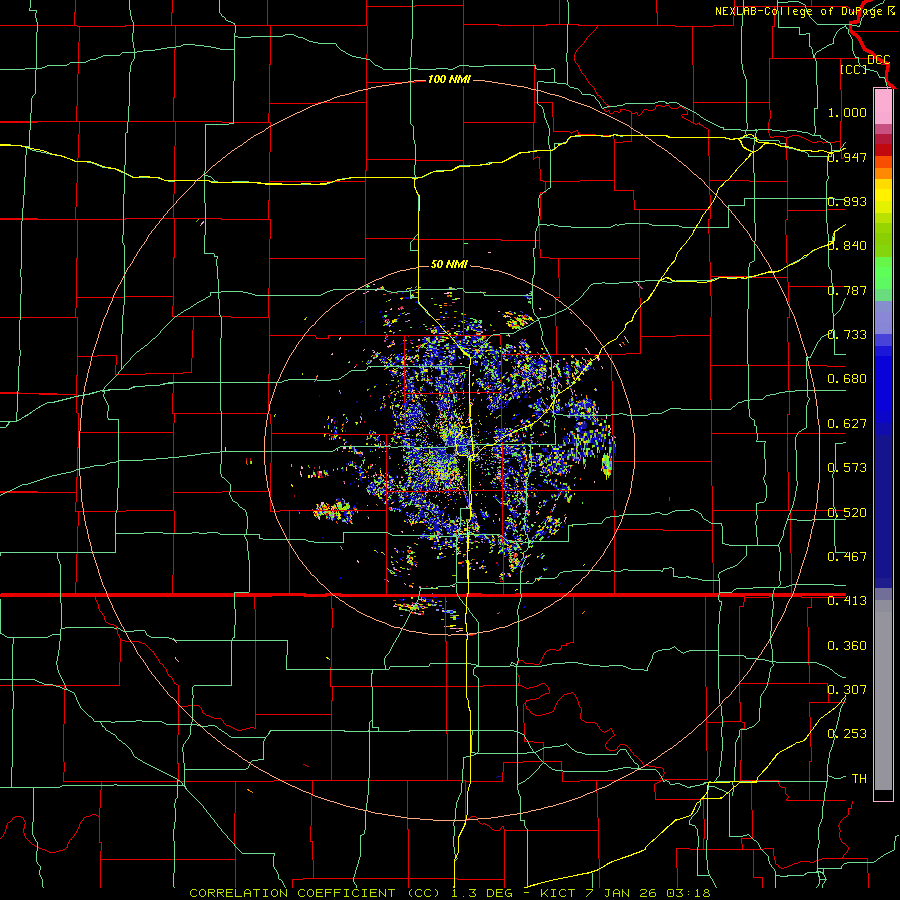Click the 0.627 color scale value
The height and width of the screenshot is (900, 900).
click(x=847, y=424)
